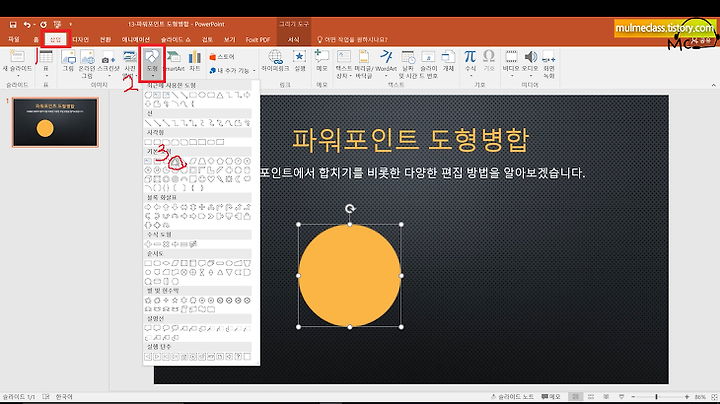Insert a SmartArt graphic
The image size is (720, 404).
[174, 61]
